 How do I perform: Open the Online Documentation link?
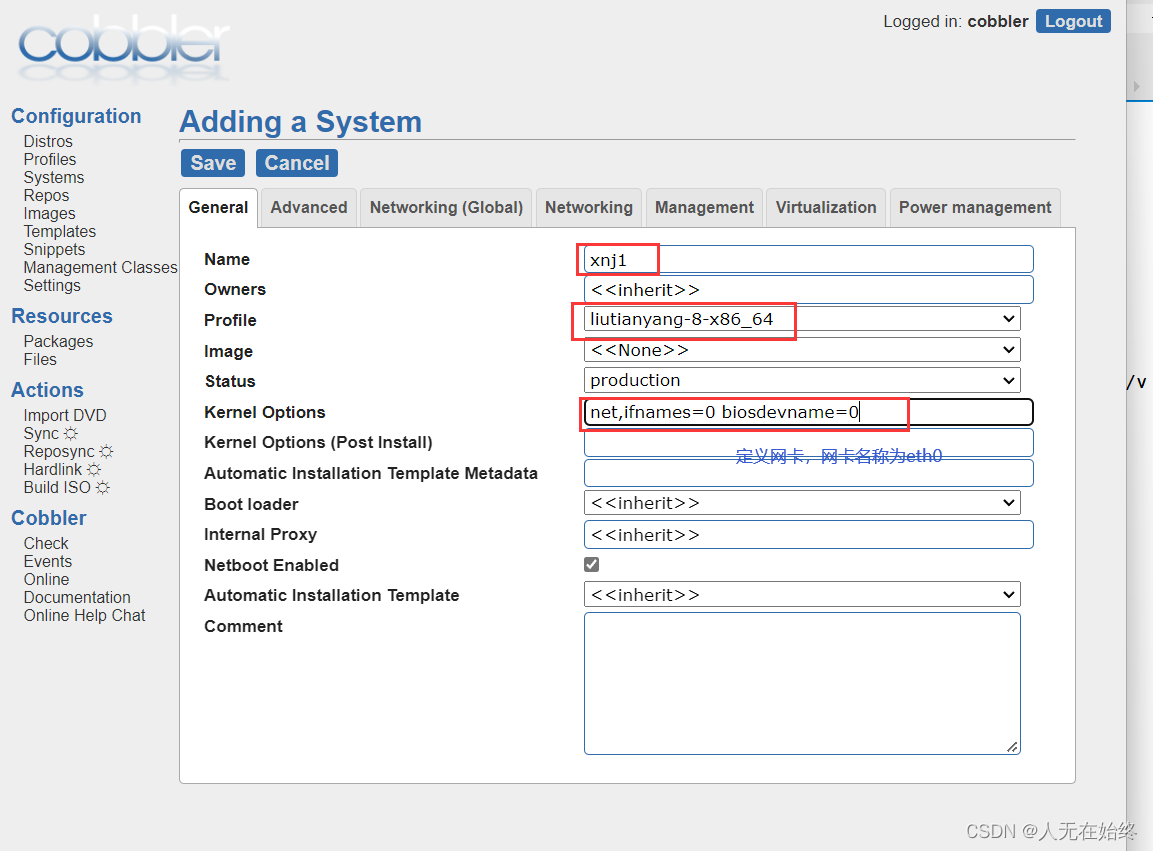pyautogui.click(x=77, y=588)
